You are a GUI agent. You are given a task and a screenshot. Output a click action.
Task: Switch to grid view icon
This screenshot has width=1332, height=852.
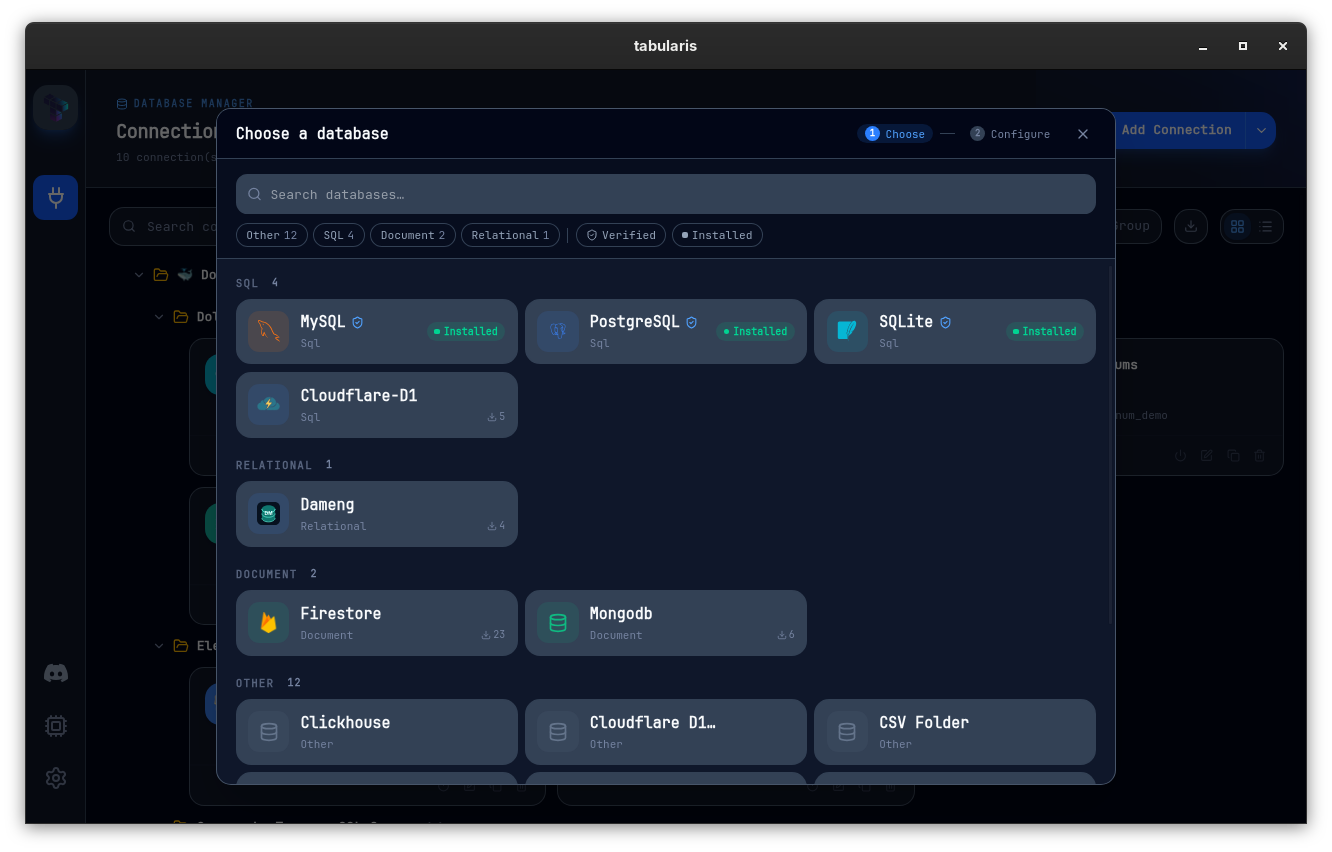(x=1238, y=226)
